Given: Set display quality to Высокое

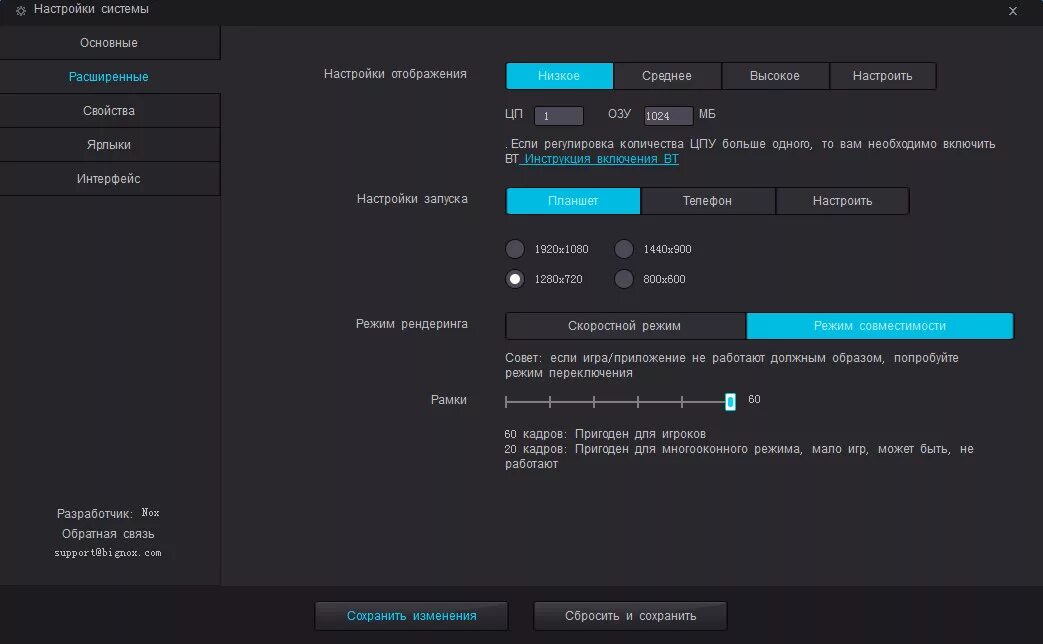Looking at the screenshot, I should pos(775,76).
